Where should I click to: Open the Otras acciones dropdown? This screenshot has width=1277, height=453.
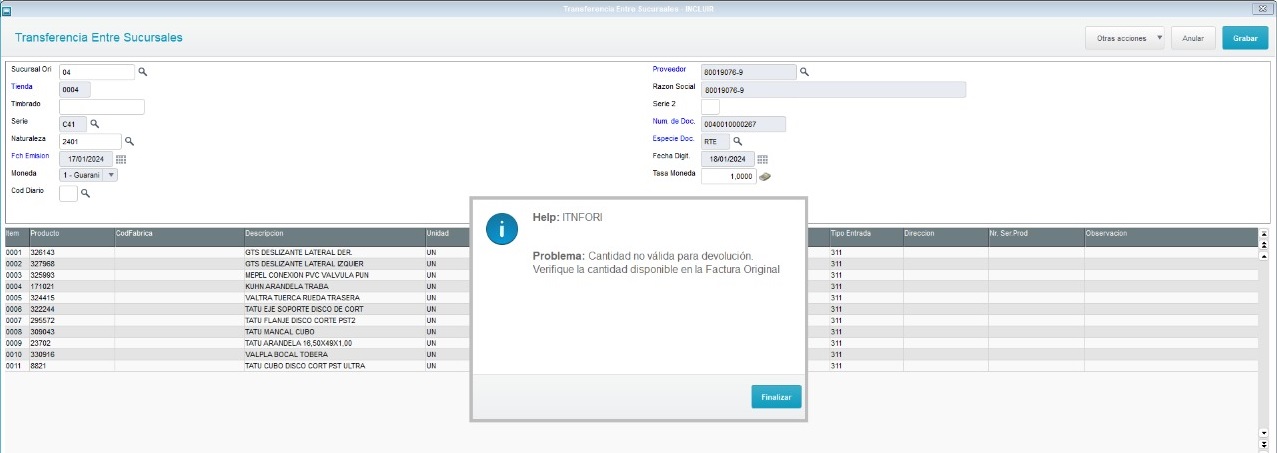coord(1125,38)
